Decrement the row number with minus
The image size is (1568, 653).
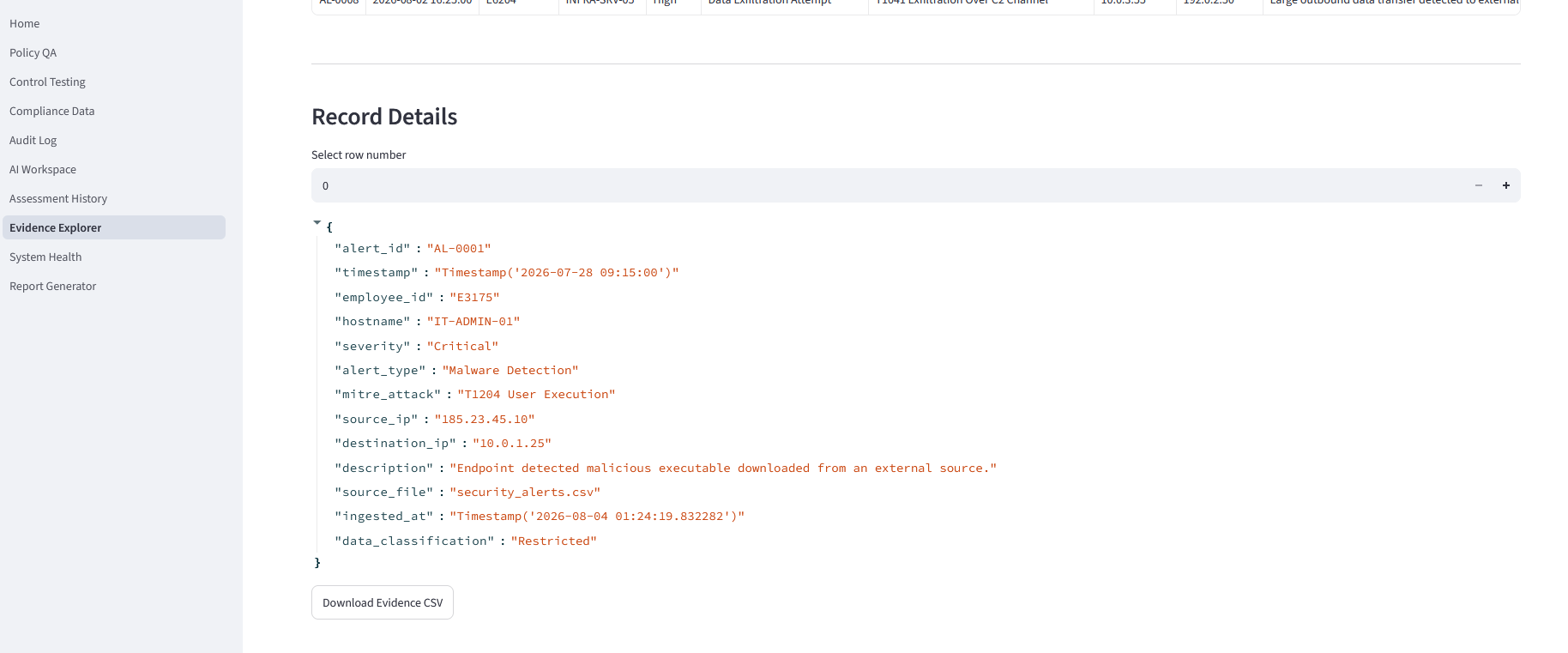coord(1479,185)
